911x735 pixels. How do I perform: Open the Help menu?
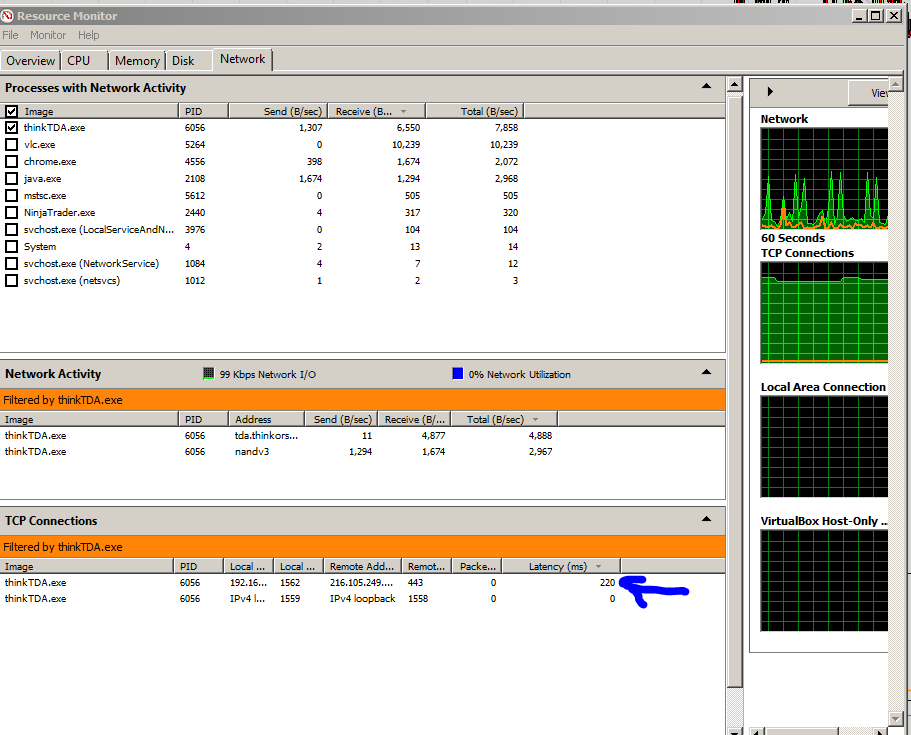(x=88, y=35)
